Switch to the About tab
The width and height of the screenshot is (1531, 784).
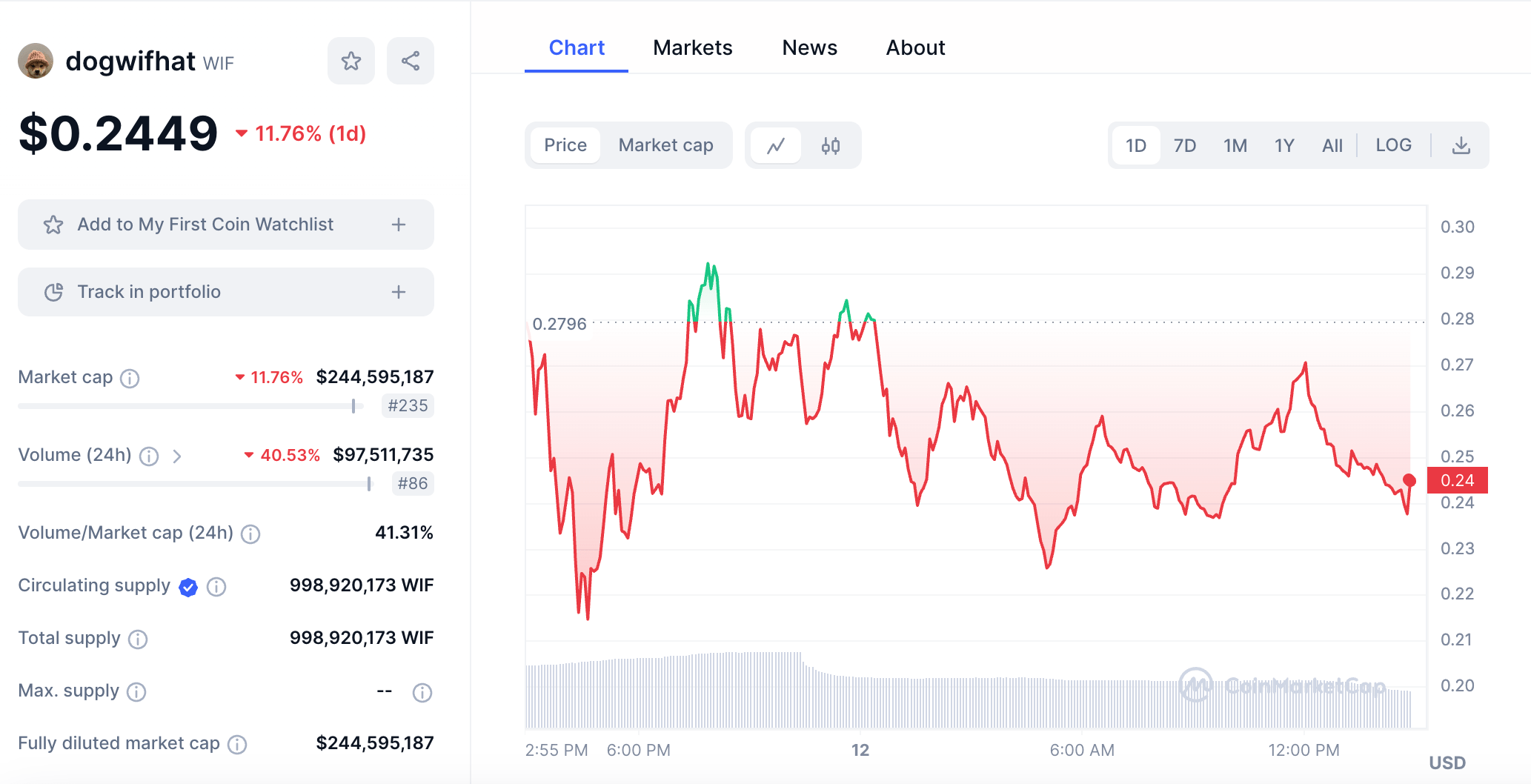point(916,48)
